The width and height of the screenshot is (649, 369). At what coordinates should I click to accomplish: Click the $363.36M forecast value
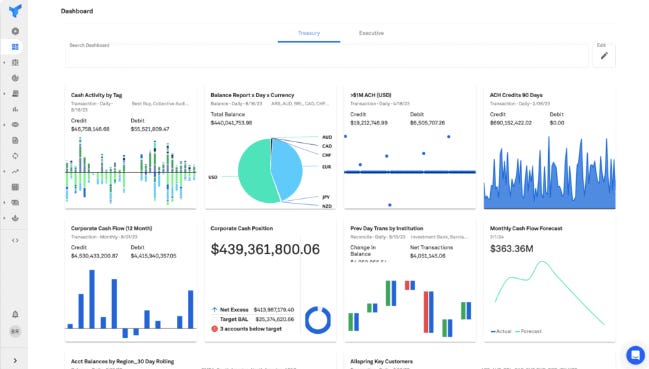pyautogui.click(x=512, y=249)
